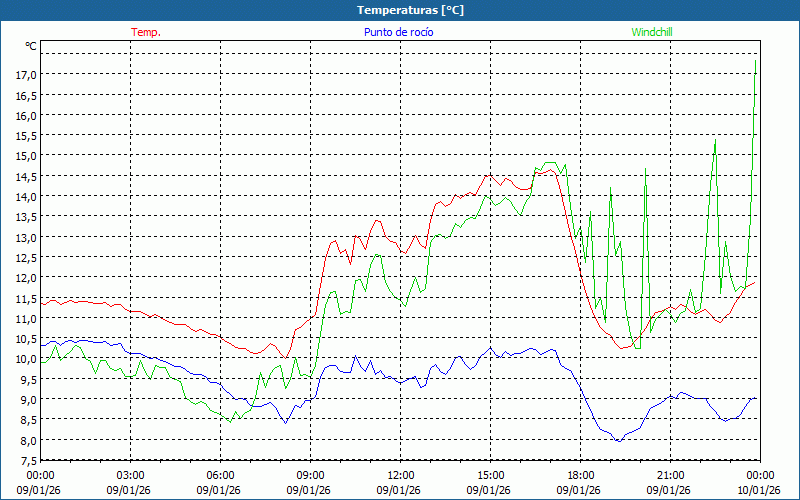Click the green Windchill legend label
800x500 pixels.
pos(652,32)
